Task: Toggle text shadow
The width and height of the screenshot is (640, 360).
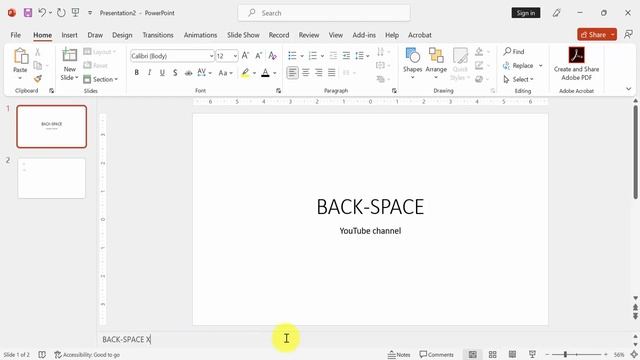Action: coord(175,73)
